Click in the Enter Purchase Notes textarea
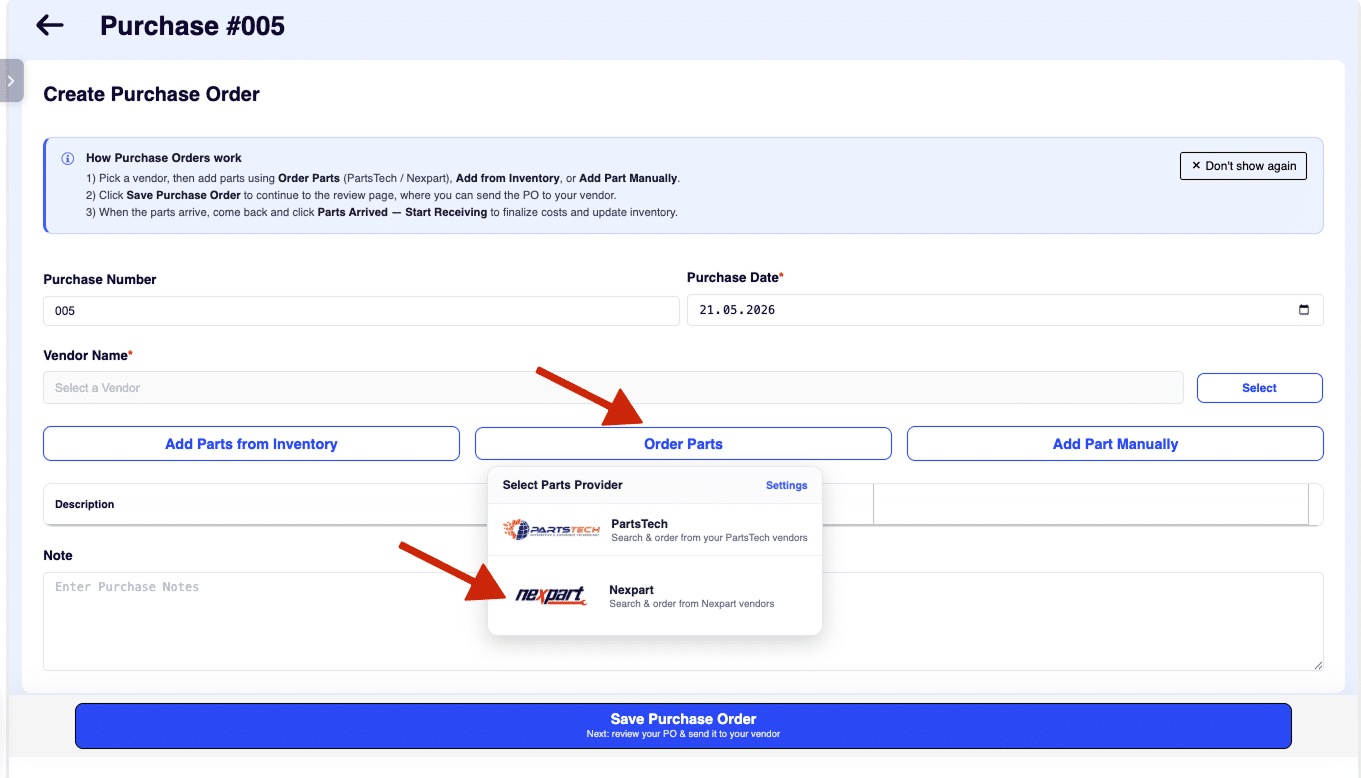Image resolution: width=1361 pixels, height=778 pixels. coord(683,621)
